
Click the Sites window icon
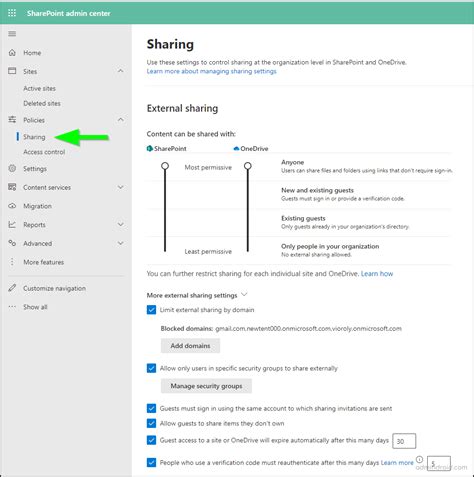[x=12, y=71]
